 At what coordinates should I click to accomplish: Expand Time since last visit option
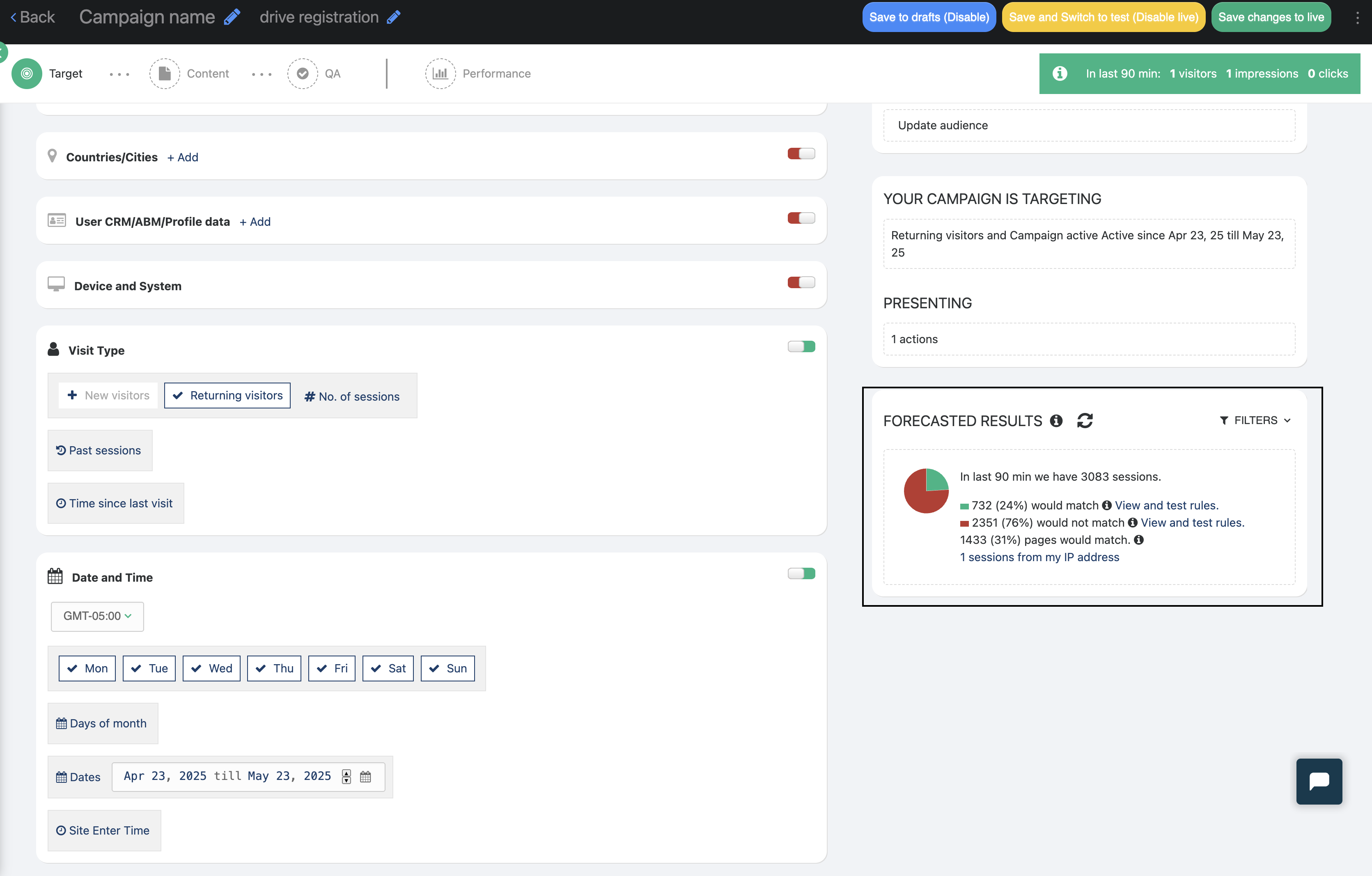116,504
